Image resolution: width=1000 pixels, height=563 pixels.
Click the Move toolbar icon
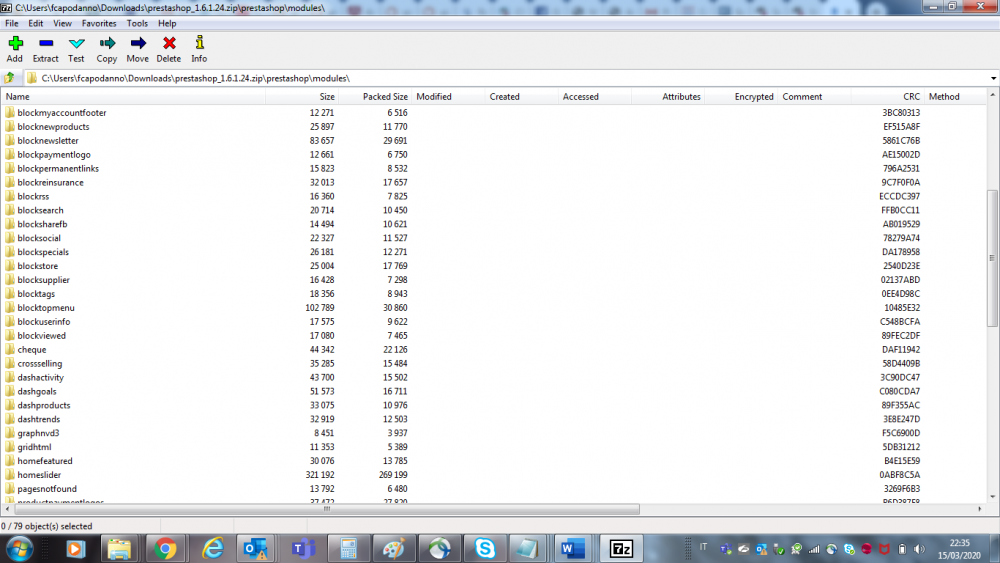138,43
